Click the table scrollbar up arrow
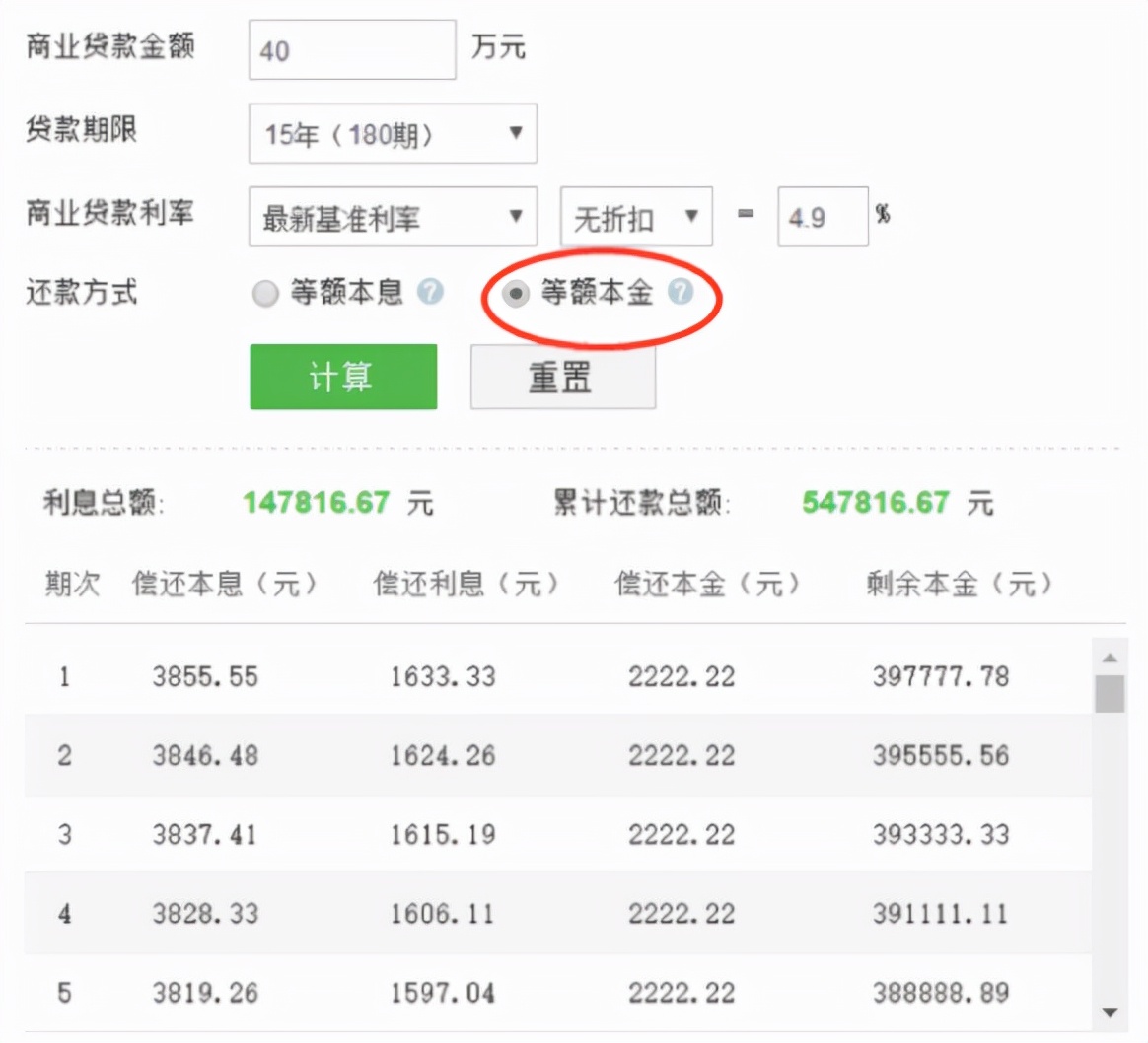Viewport: 1148px width, 1043px height. click(1110, 658)
